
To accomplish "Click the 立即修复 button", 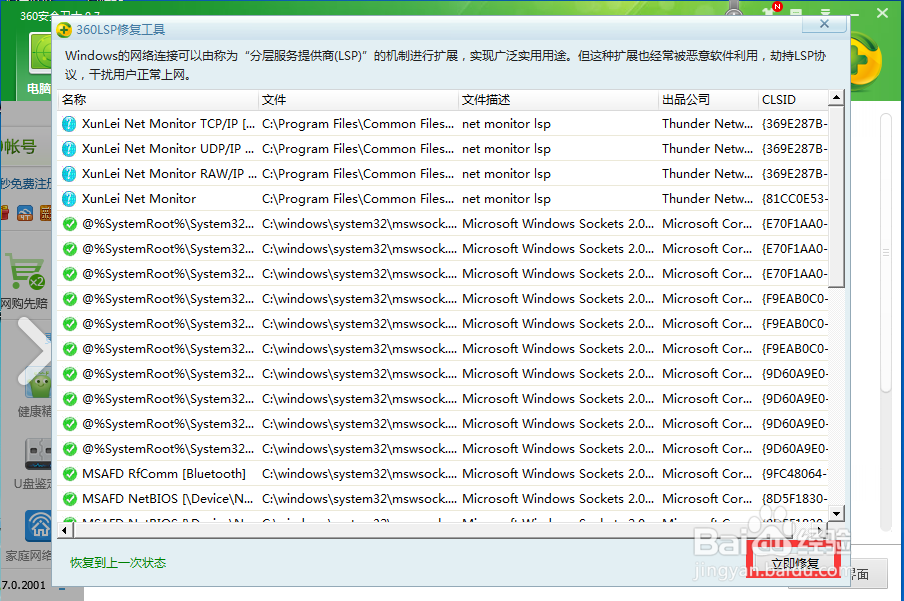I will point(795,564).
